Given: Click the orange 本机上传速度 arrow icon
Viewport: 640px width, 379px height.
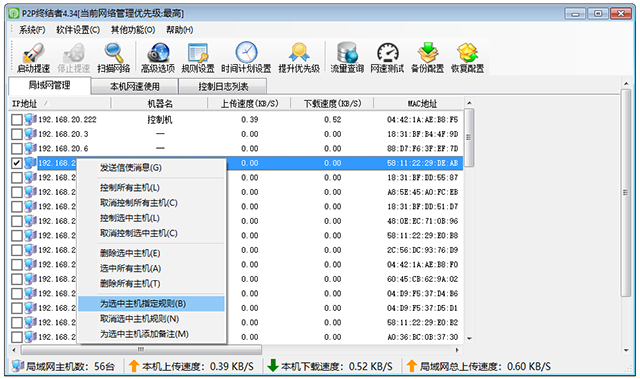Looking at the screenshot, I should [x=134, y=366].
